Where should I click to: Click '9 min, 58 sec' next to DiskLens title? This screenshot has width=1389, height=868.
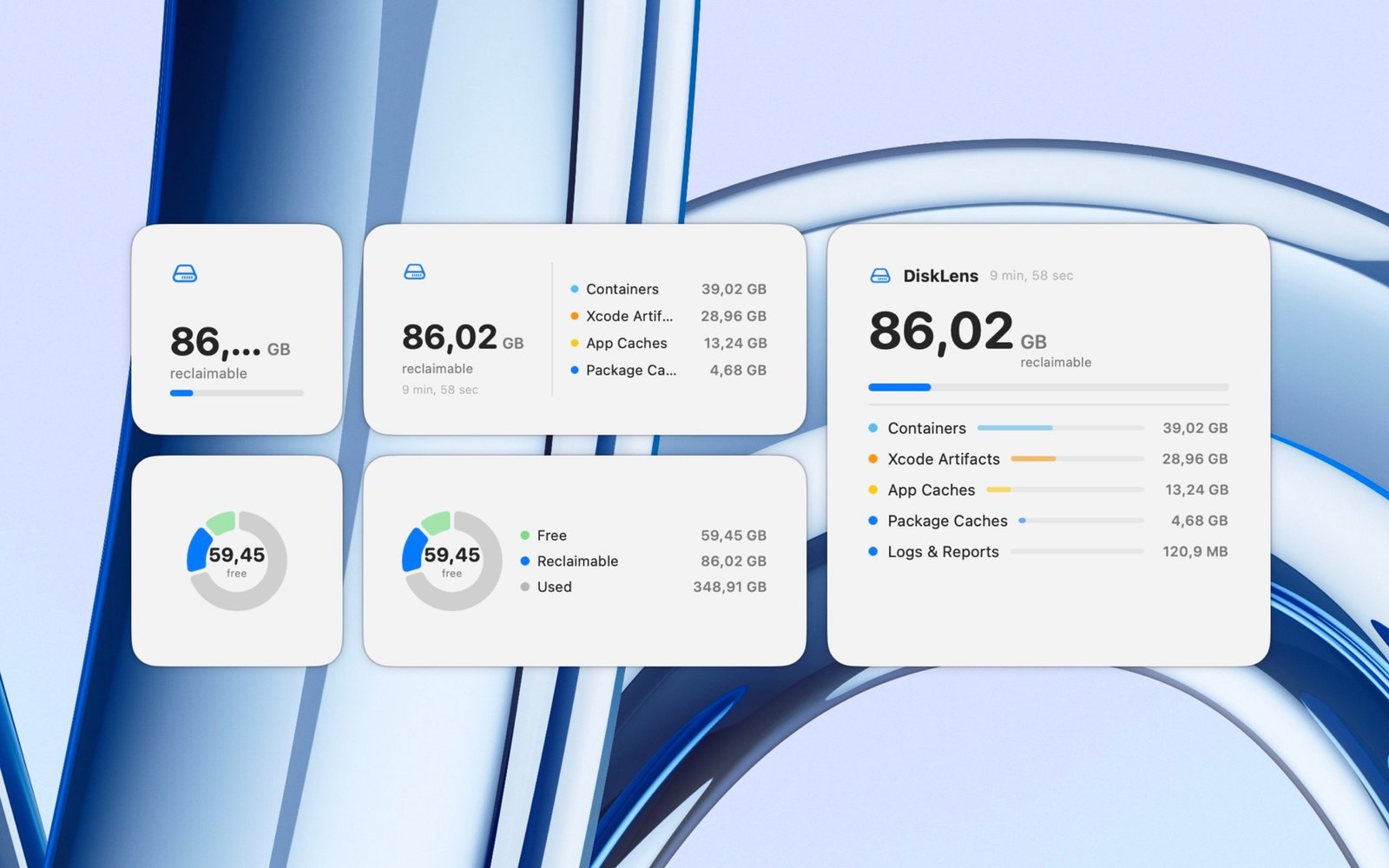pos(1031,276)
